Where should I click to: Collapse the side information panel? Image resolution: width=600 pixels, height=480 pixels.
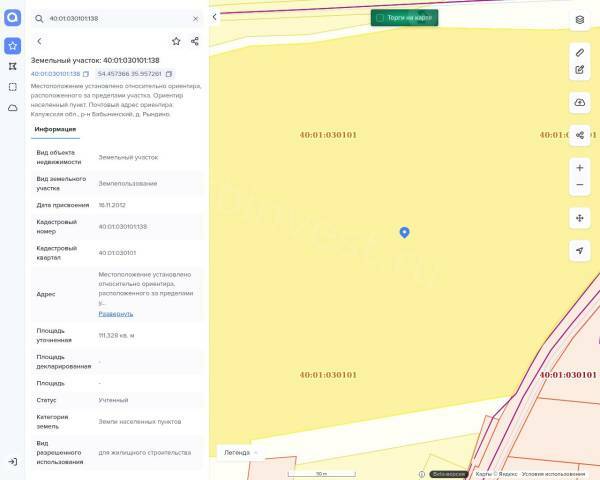[215, 17]
